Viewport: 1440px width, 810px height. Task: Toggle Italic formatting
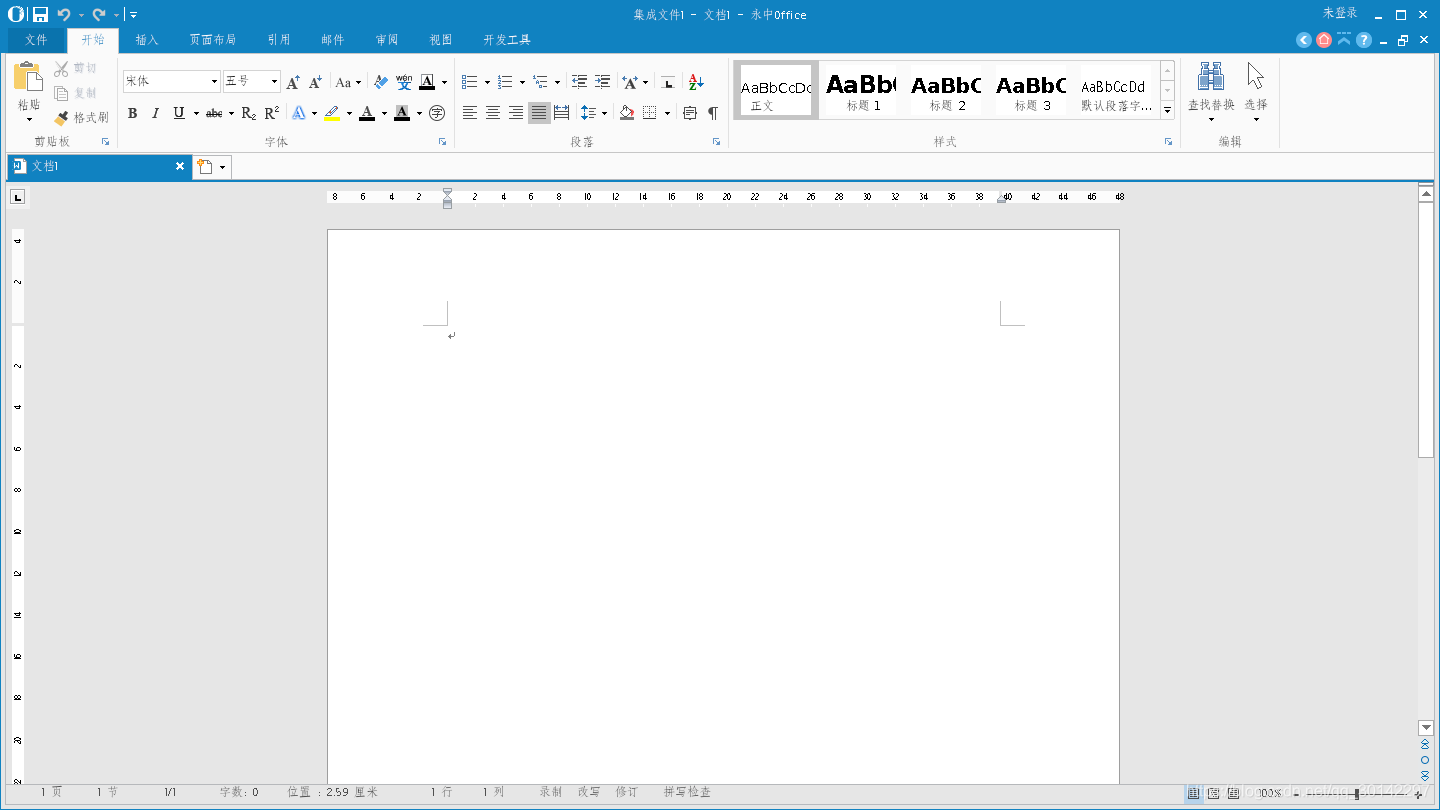(x=155, y=113)
